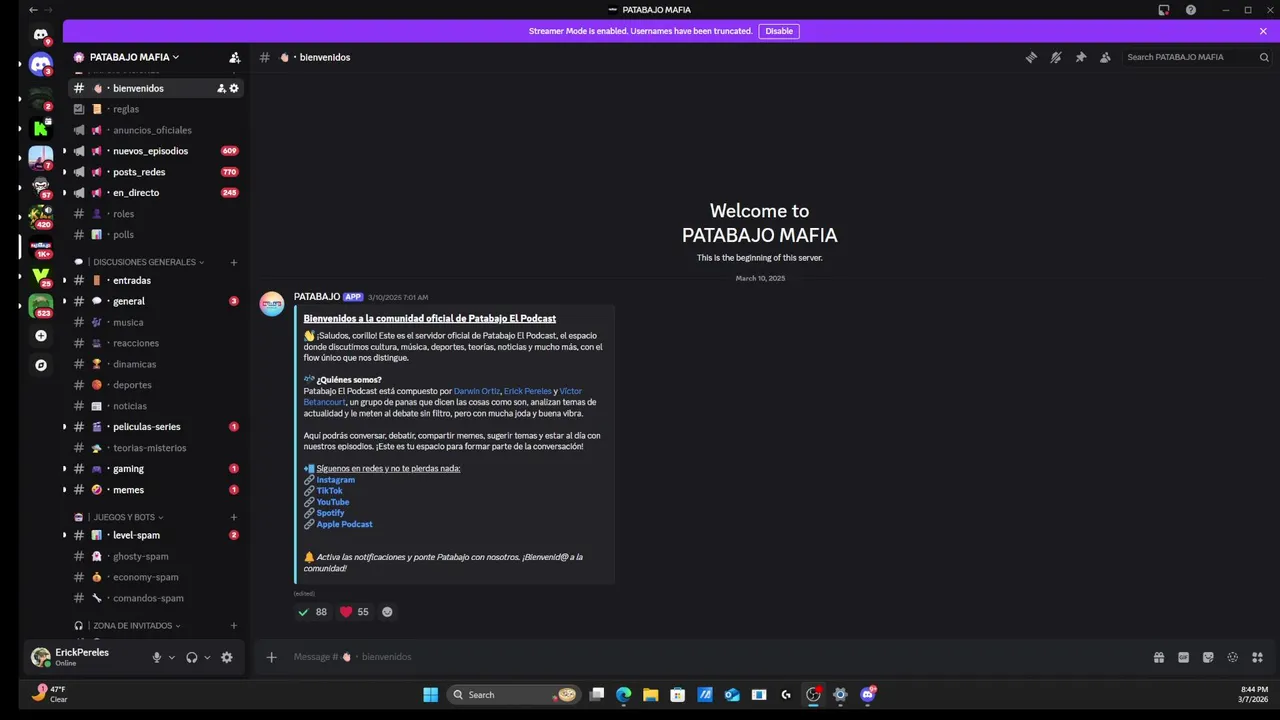Expand threads arrow for peliculas-series channel
Screen dimensions: 1280x720
[x=65, y=427]
